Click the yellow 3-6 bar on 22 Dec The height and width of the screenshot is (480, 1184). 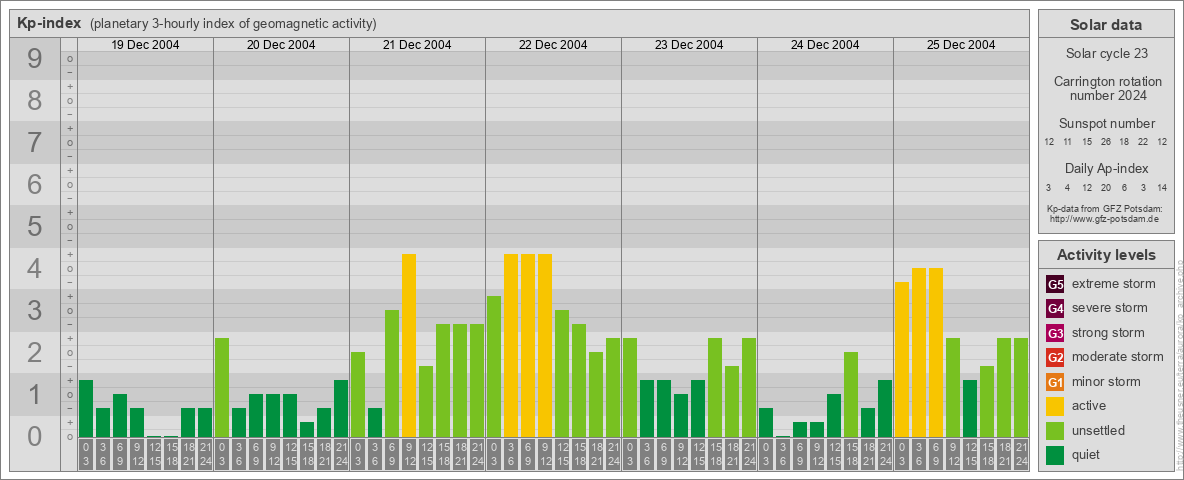[x=510, y=346]
